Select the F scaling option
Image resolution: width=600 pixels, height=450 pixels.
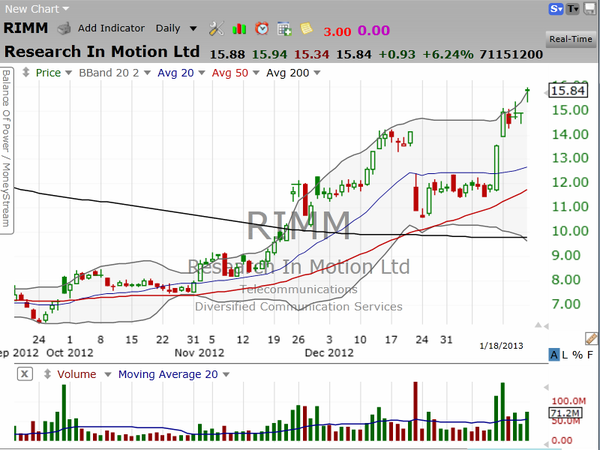click(590, 355)
